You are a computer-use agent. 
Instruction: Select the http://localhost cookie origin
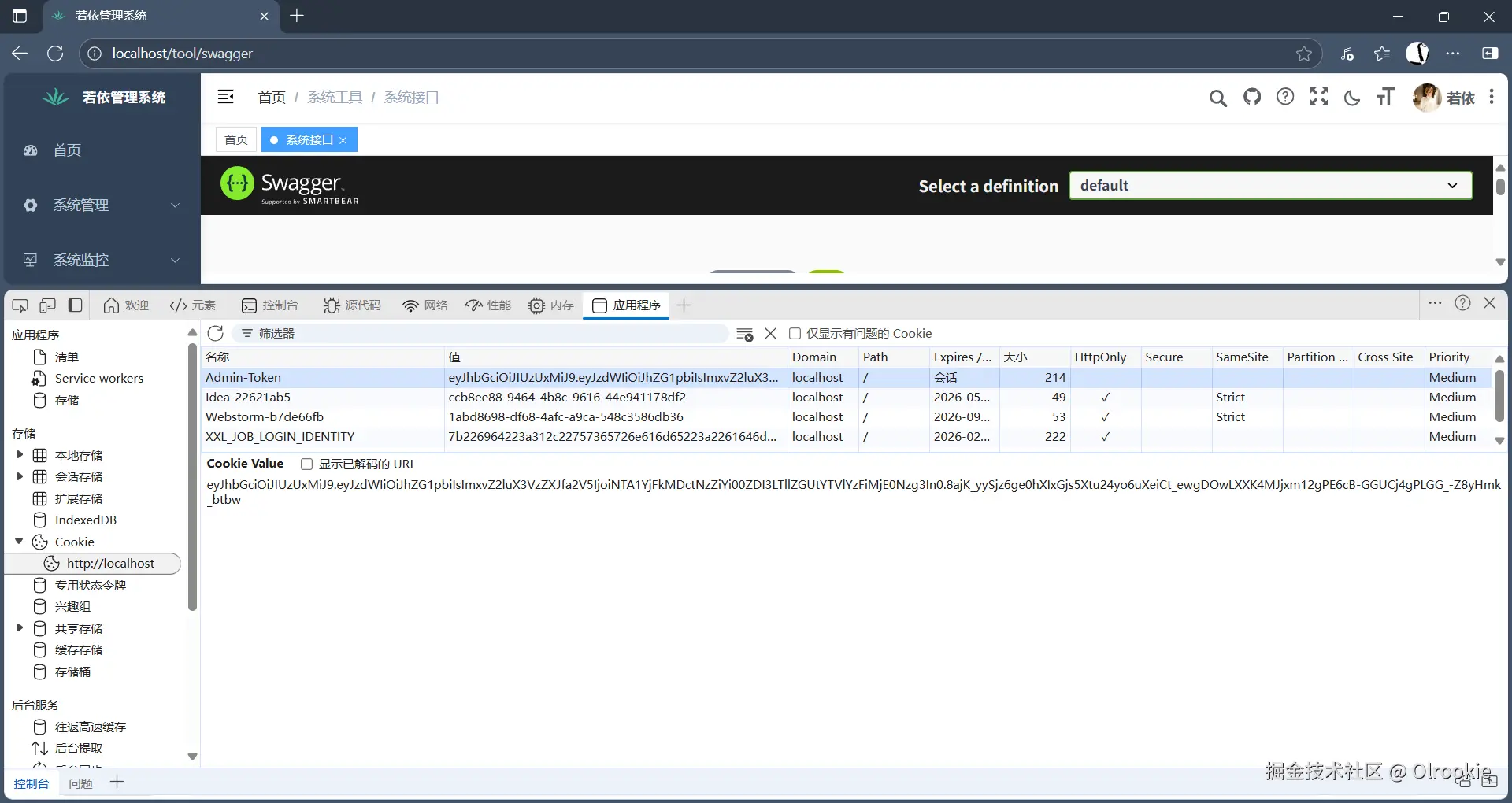94,564
